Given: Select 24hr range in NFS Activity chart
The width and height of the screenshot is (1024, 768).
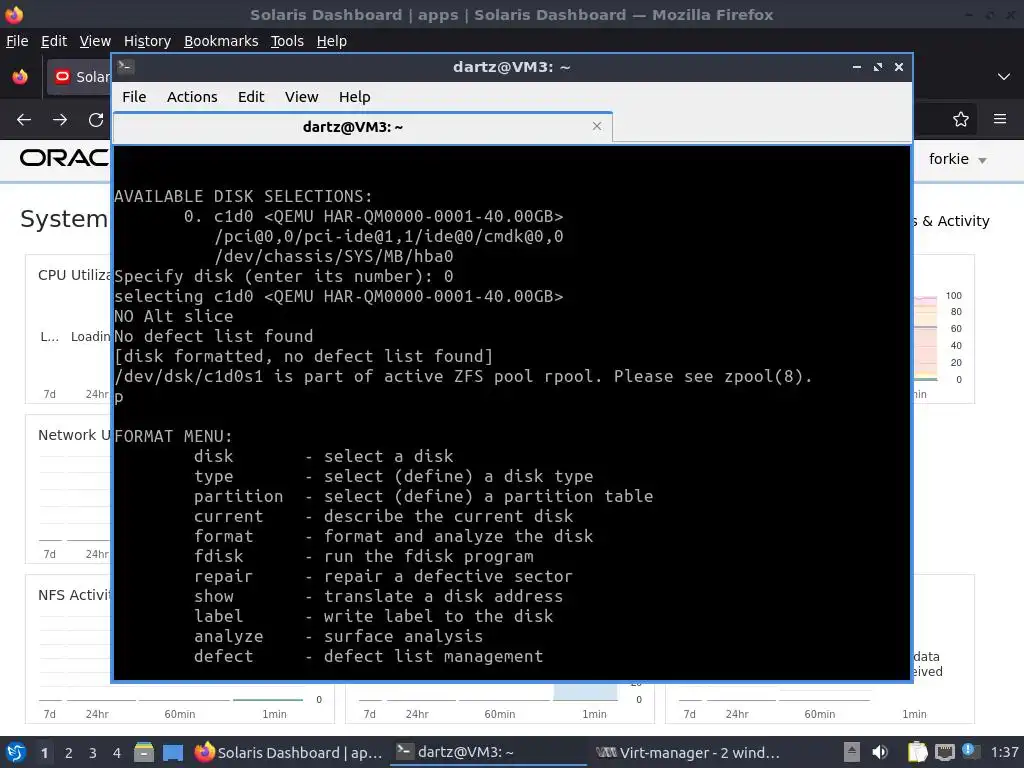Looking at the screenshot, I should pyautogui.click(x=97, y=714).
